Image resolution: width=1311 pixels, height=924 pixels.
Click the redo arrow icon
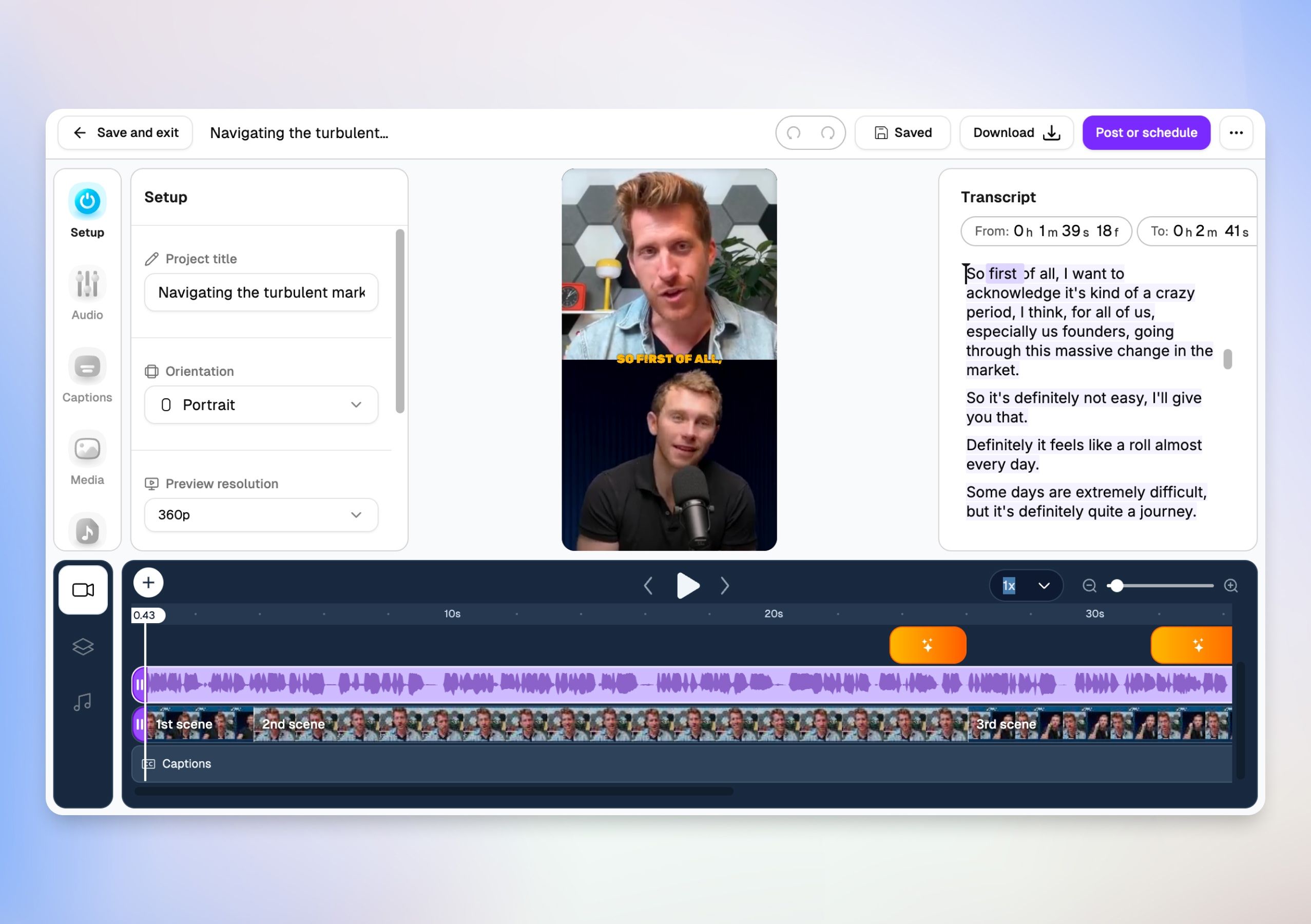828,133
